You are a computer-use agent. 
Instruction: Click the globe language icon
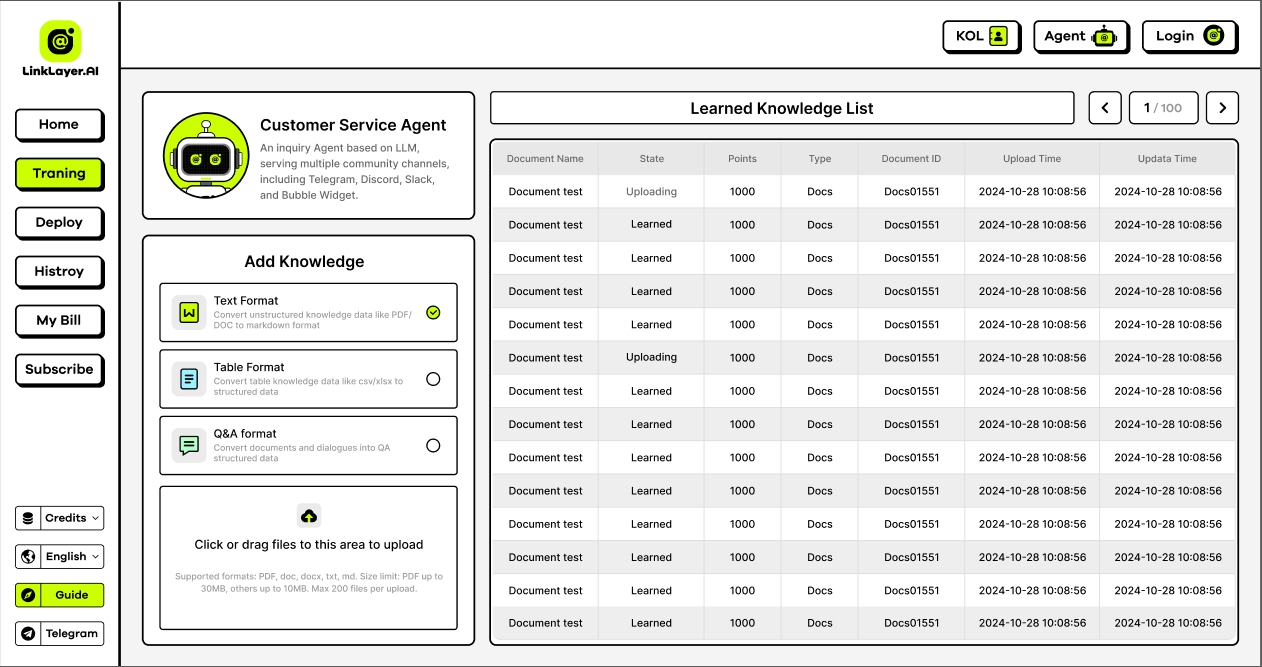coord(28,556)
